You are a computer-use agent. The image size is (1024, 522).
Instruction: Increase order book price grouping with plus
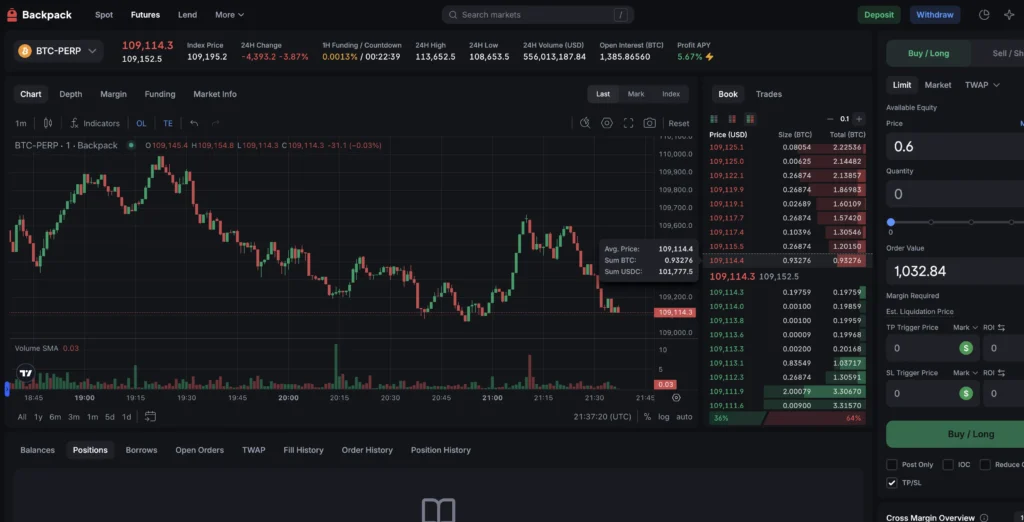pyautogui.click(x=858, y=118)
